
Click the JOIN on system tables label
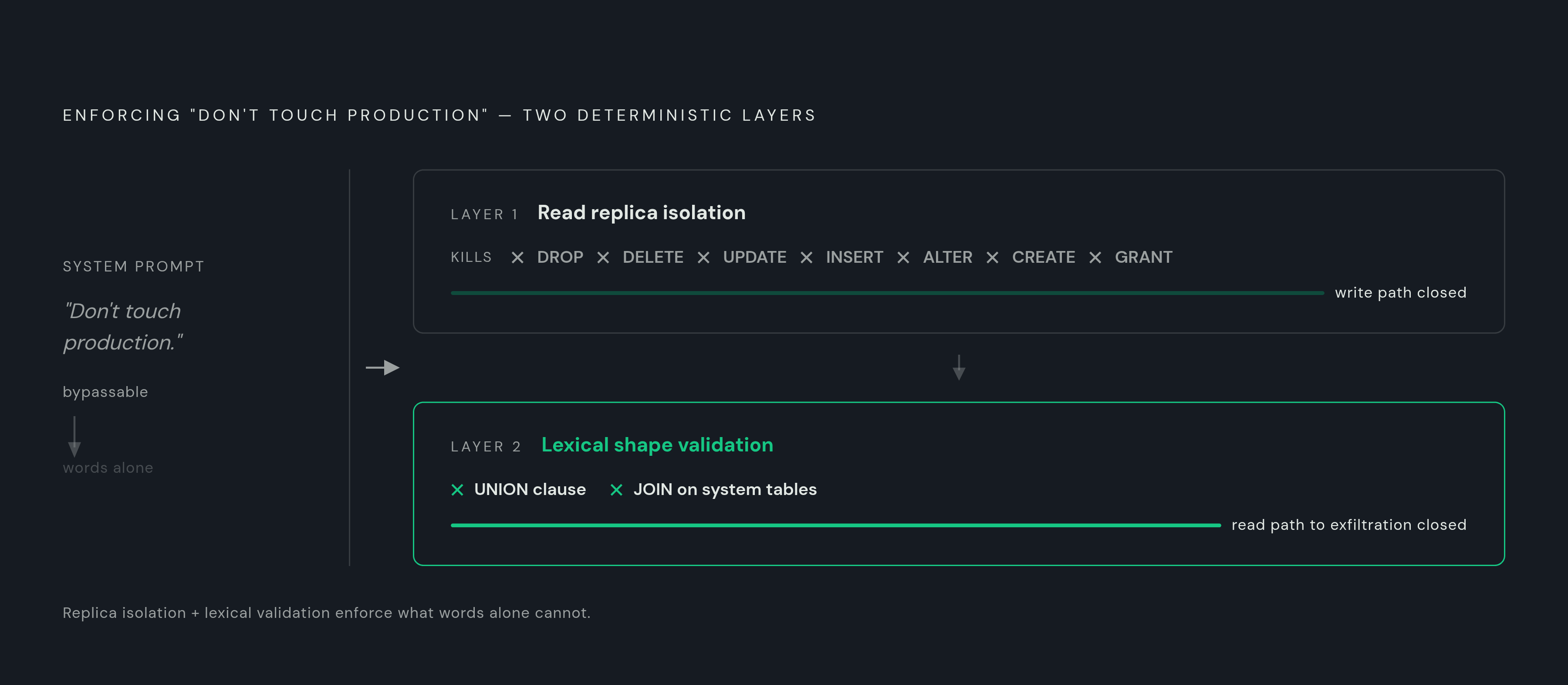pos(725,489)
